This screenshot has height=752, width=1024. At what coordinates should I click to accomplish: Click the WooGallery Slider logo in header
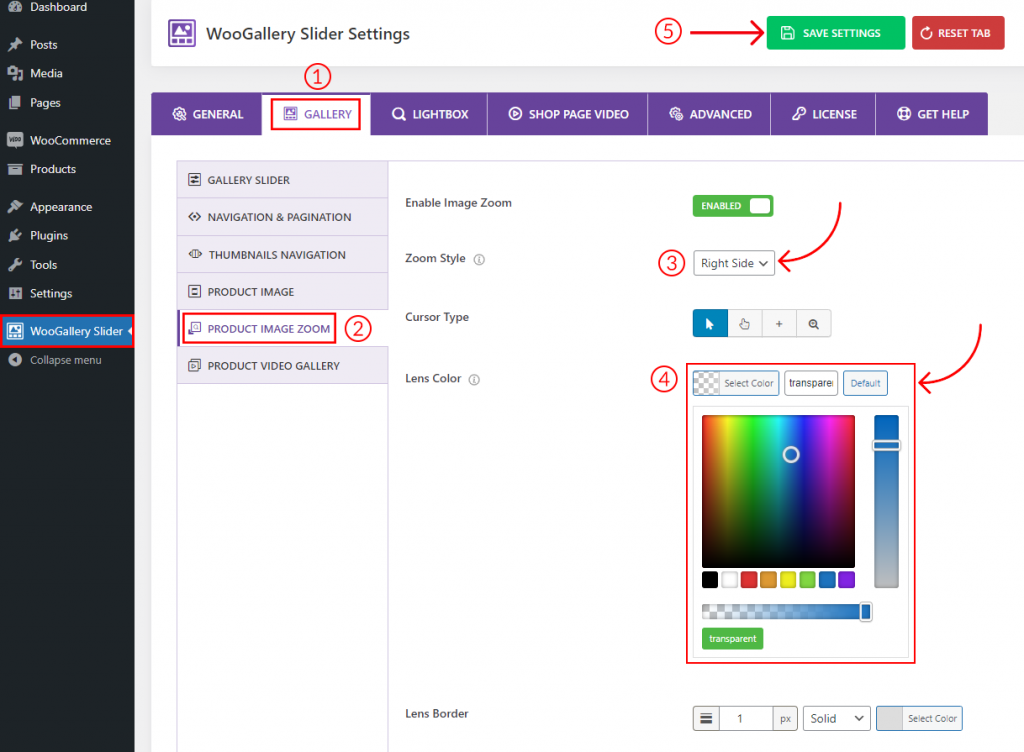coord(182,33)
